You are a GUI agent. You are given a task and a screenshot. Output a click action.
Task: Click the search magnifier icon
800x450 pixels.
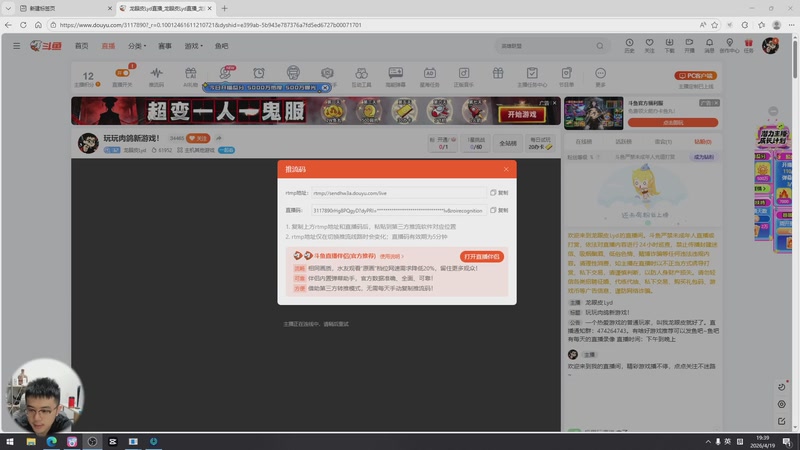point(600,46)
